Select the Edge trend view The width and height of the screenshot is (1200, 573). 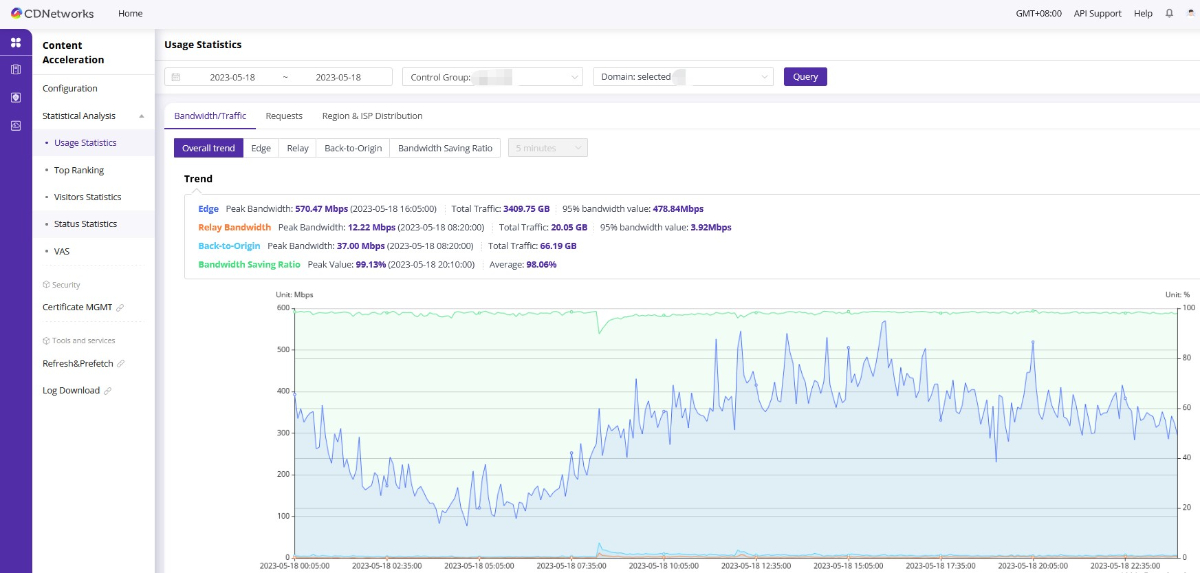pyautogui.click(x=261, y=148)
